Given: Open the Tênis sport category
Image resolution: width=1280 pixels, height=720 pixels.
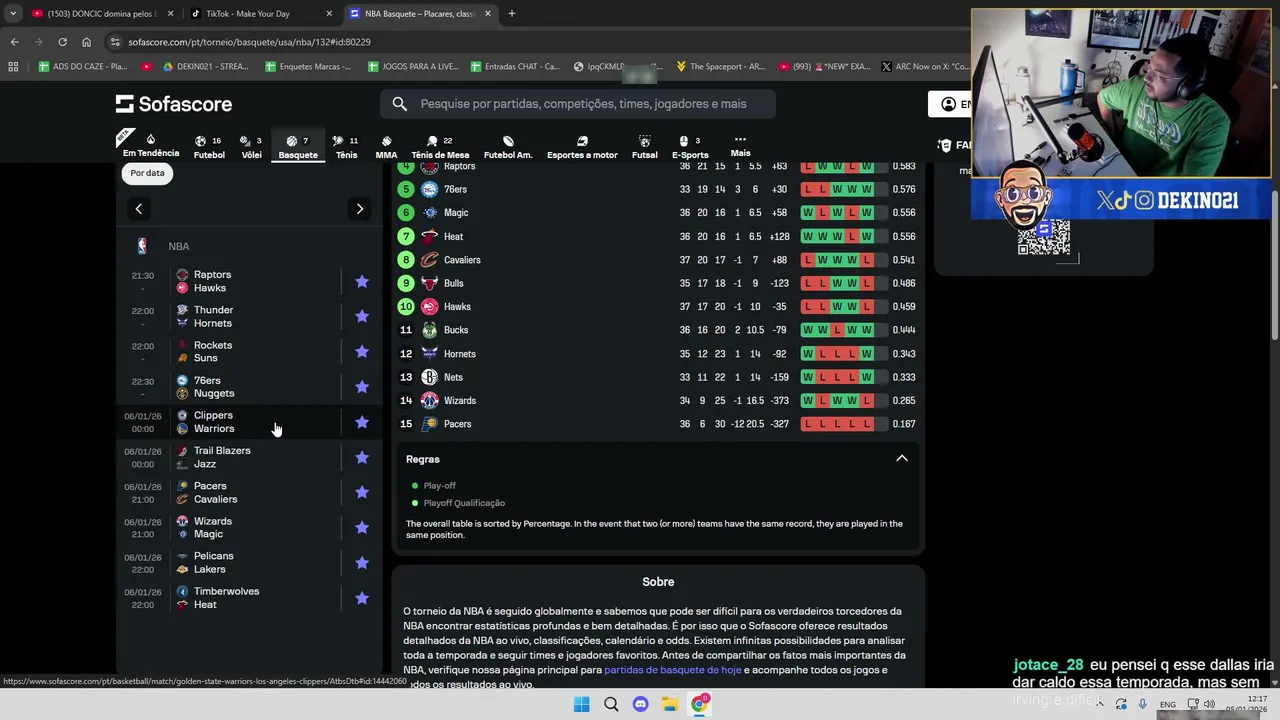Looking at the screenshot, I should pos(346,147).
